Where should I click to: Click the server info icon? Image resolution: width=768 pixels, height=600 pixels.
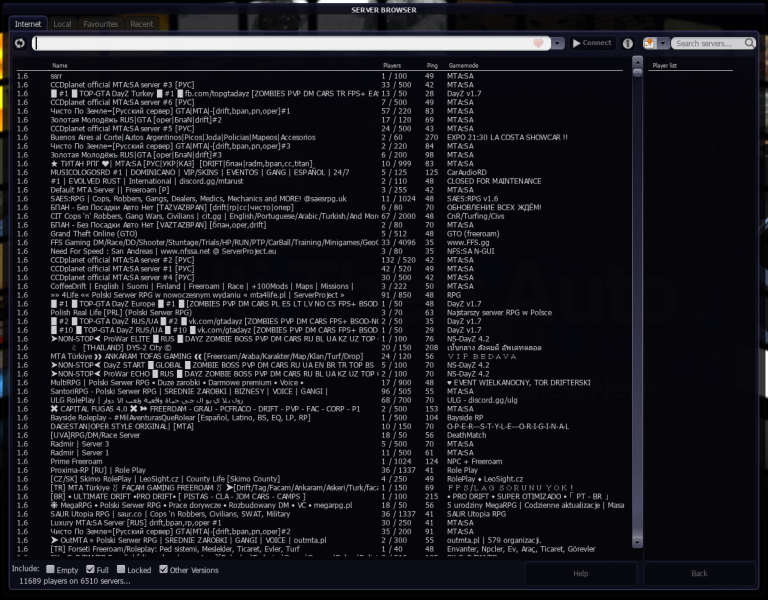pyautogui.click(x=628, y=43)
